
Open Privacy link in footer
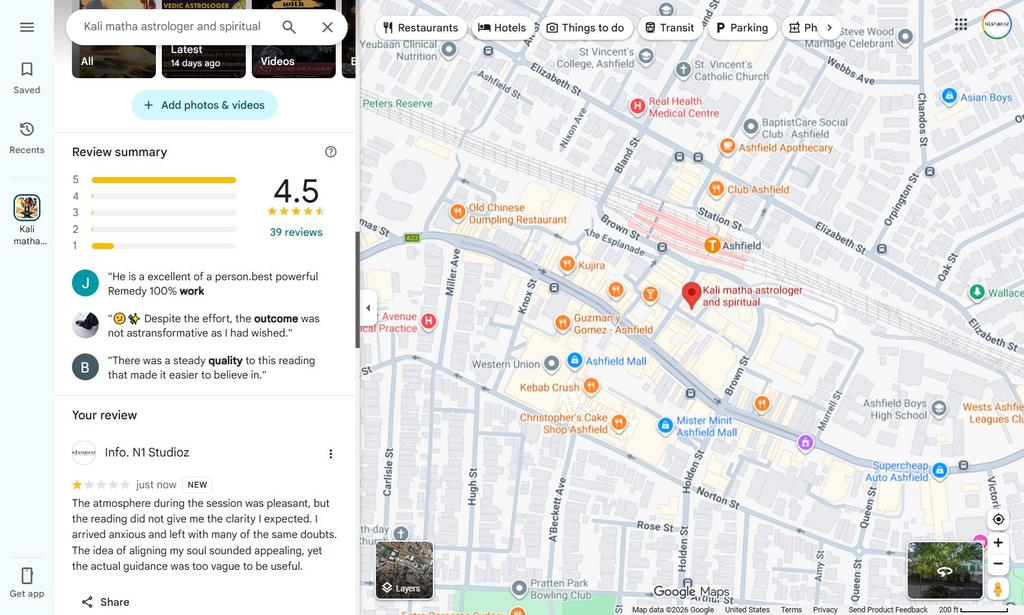[825, 610]
